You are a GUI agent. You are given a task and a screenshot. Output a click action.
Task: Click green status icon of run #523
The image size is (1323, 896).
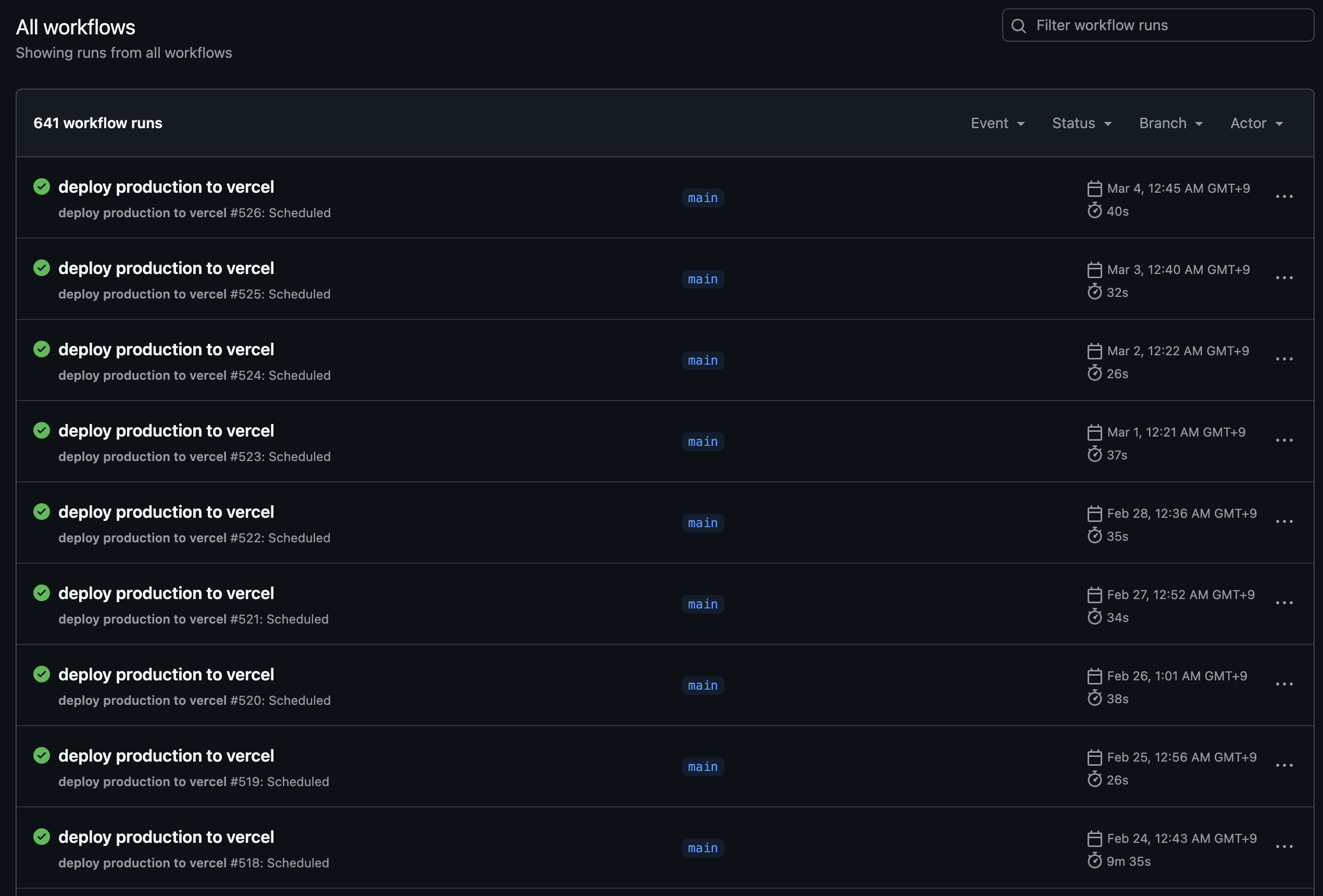(42, 430)
